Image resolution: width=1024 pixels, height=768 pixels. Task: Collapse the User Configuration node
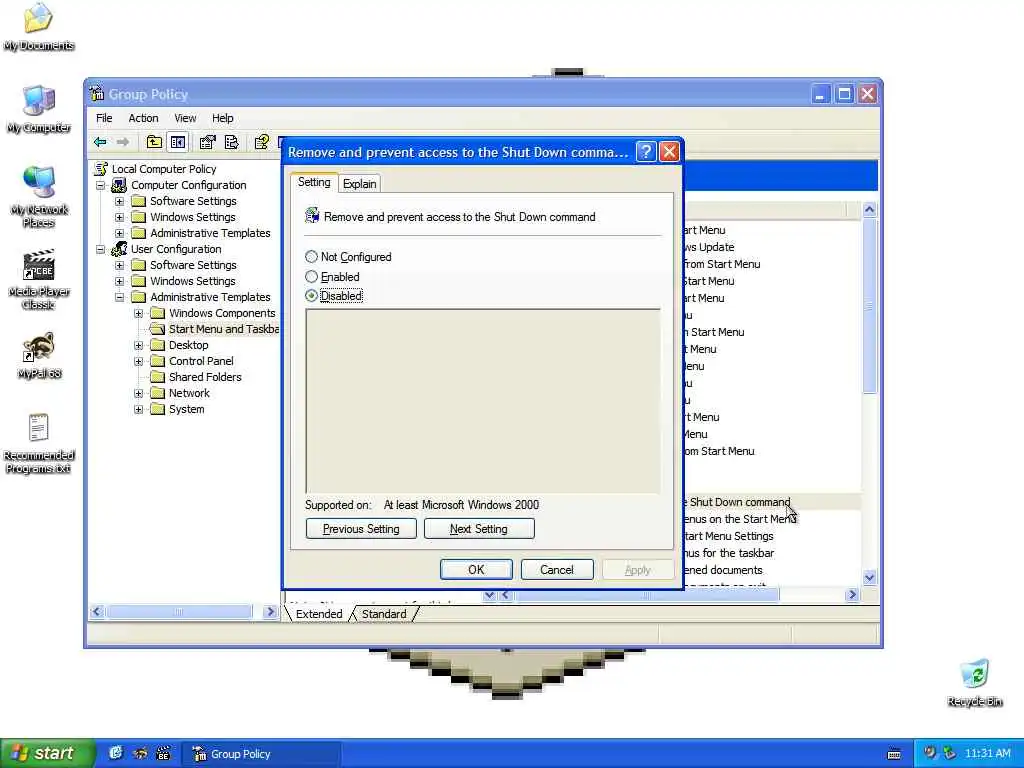pyautogui.click(x=101, y=249)
